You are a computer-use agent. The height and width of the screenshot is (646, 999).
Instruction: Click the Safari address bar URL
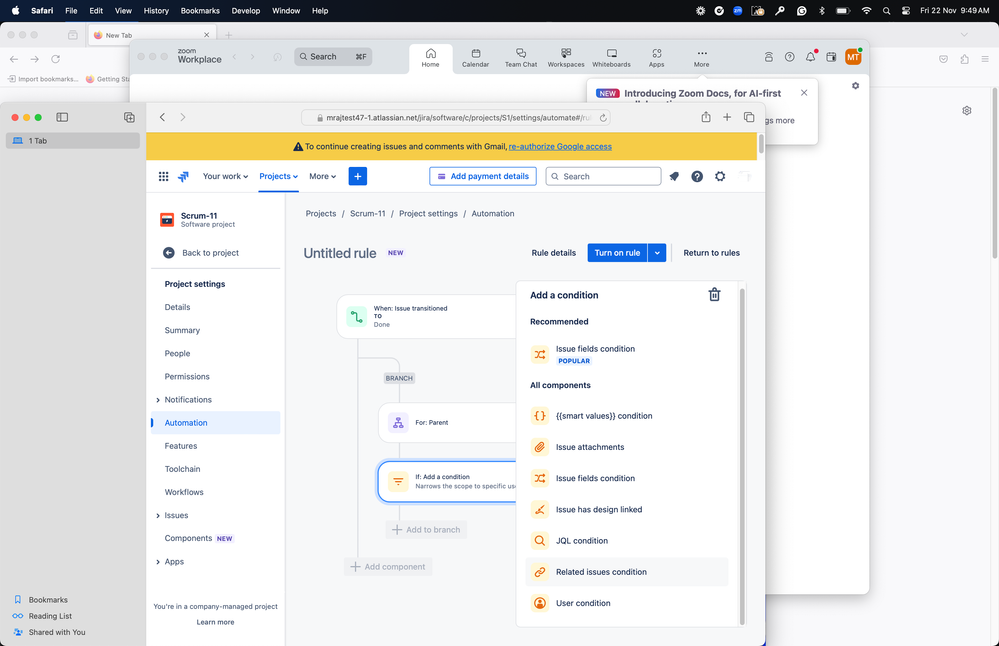tap(456, 118)
